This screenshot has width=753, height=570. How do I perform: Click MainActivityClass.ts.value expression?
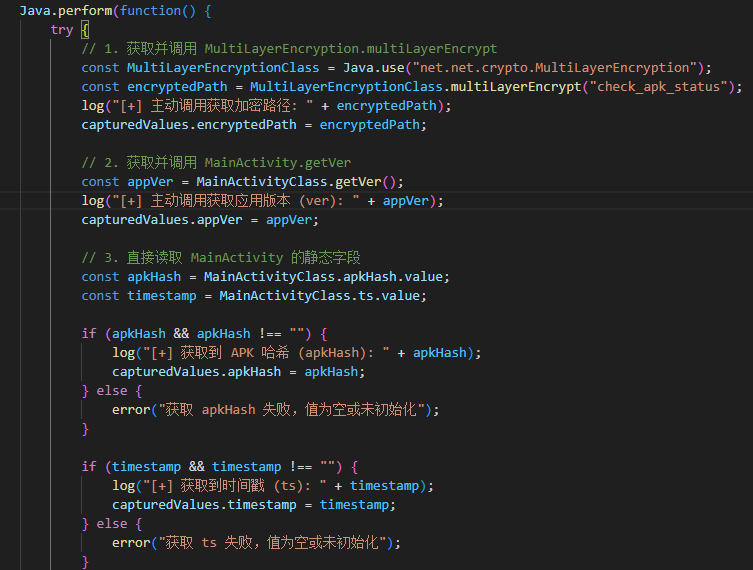click(x=319, y=296)
